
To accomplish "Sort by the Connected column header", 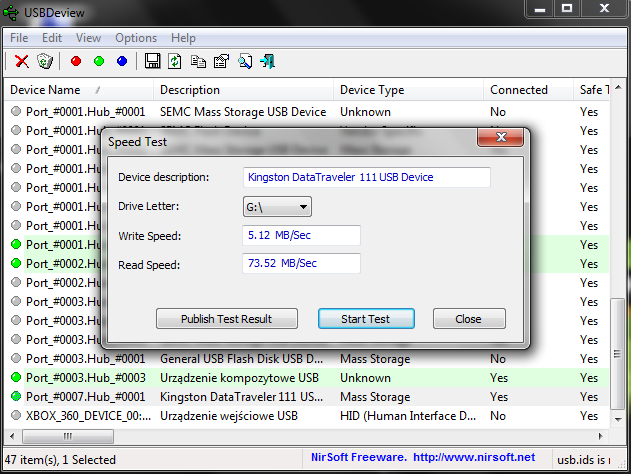I will (x=528, y=90).
